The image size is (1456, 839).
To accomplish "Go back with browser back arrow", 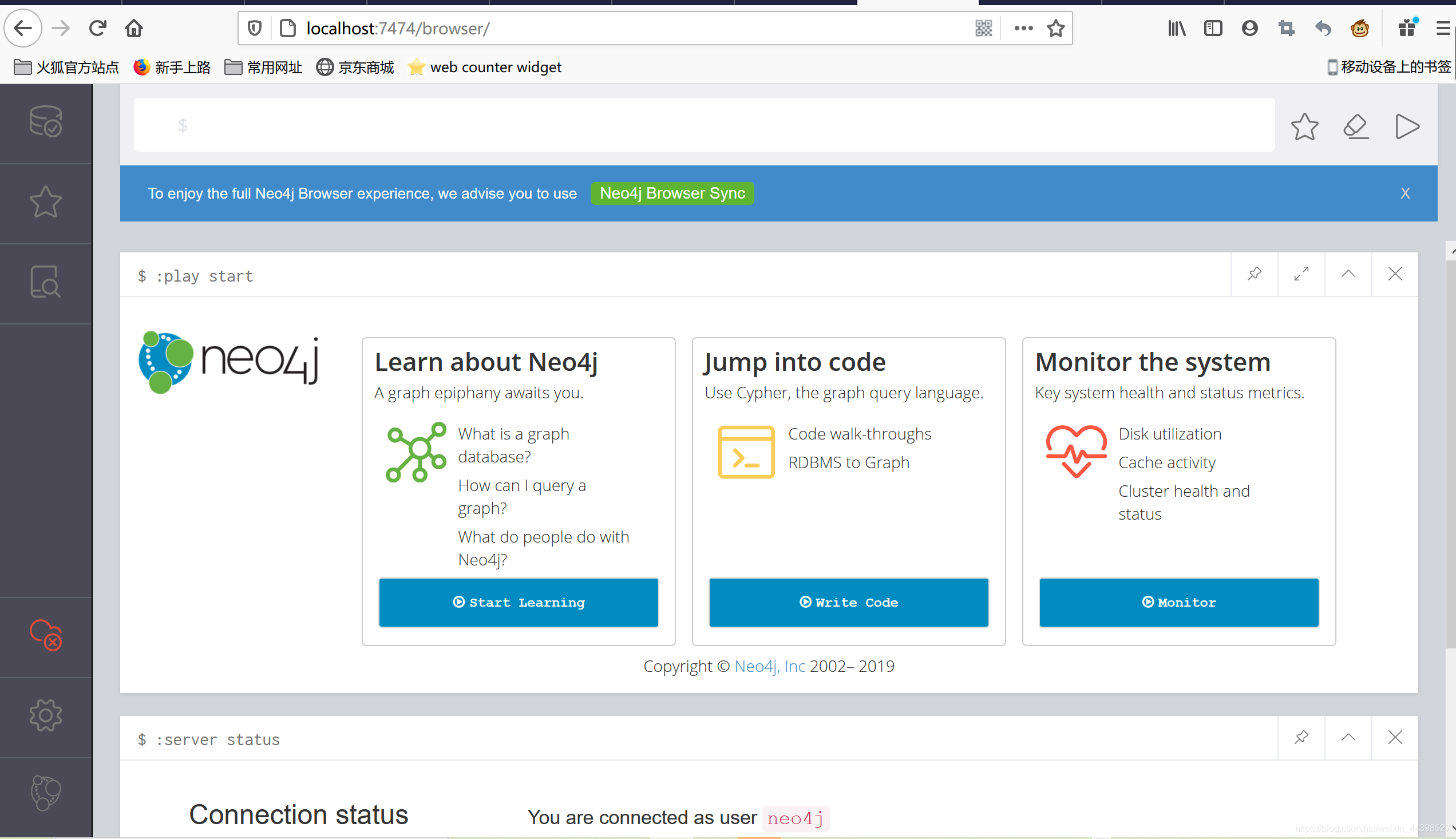I will point(23,27).
